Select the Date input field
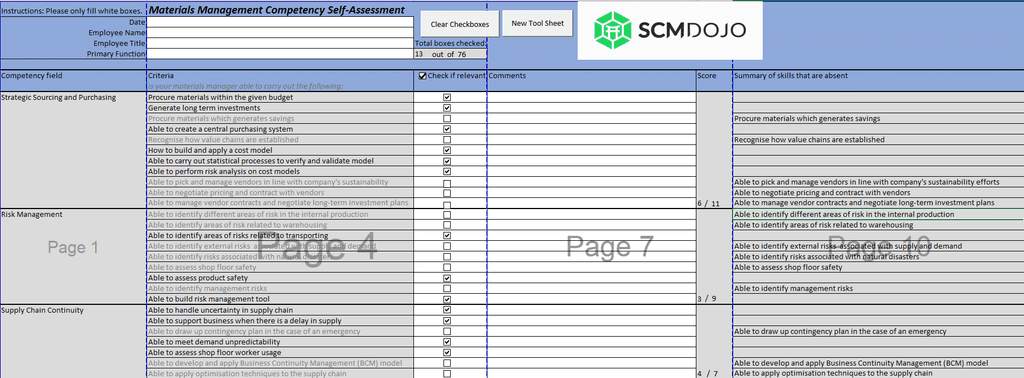 pos(281,22)
